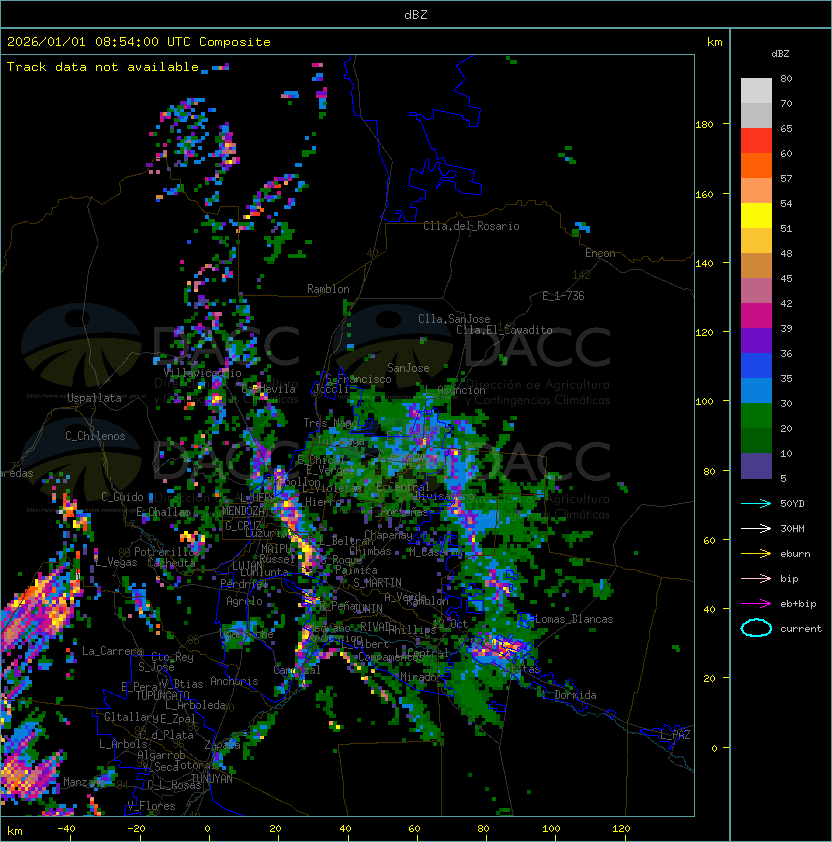832x842 pixels.
Task: Click the 'eb+bip' legend label
Action: click(798, 604)
